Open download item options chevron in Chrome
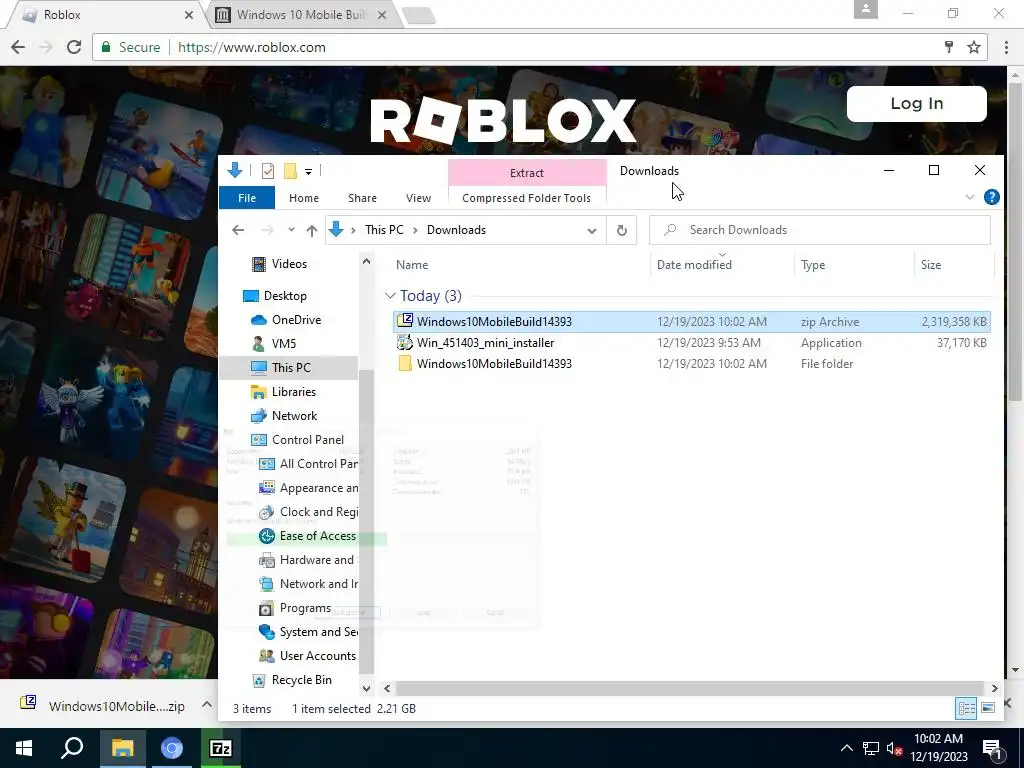The image size is (1024, 768). coord(206,705)
